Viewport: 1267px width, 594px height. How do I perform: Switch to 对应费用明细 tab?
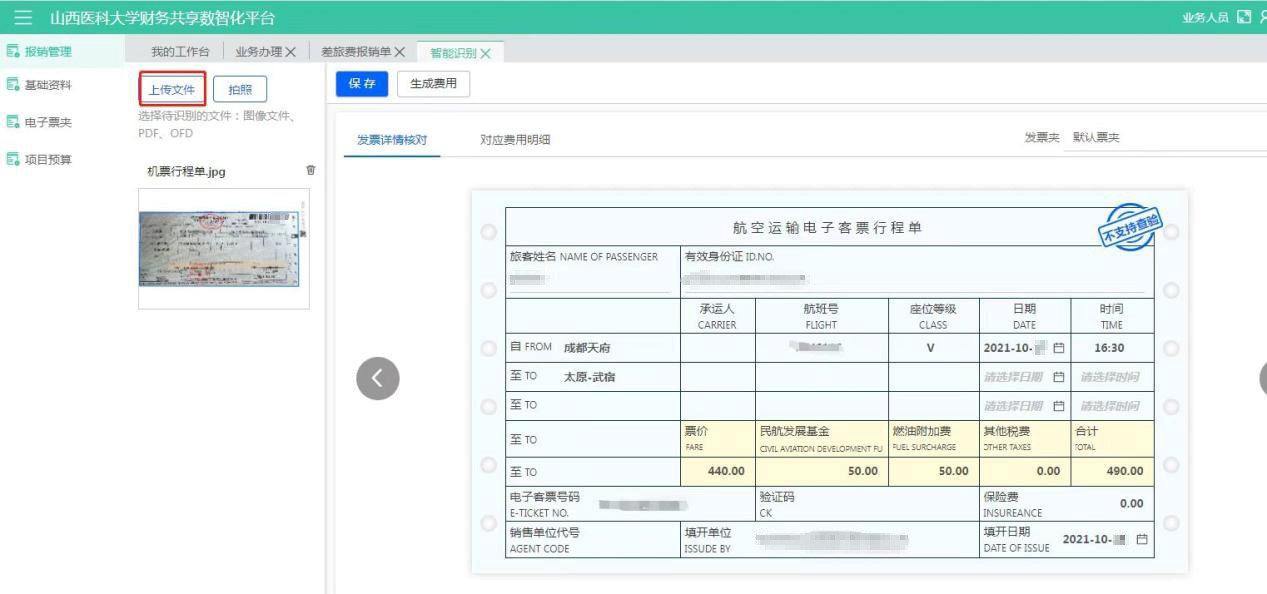click(515, 140)
